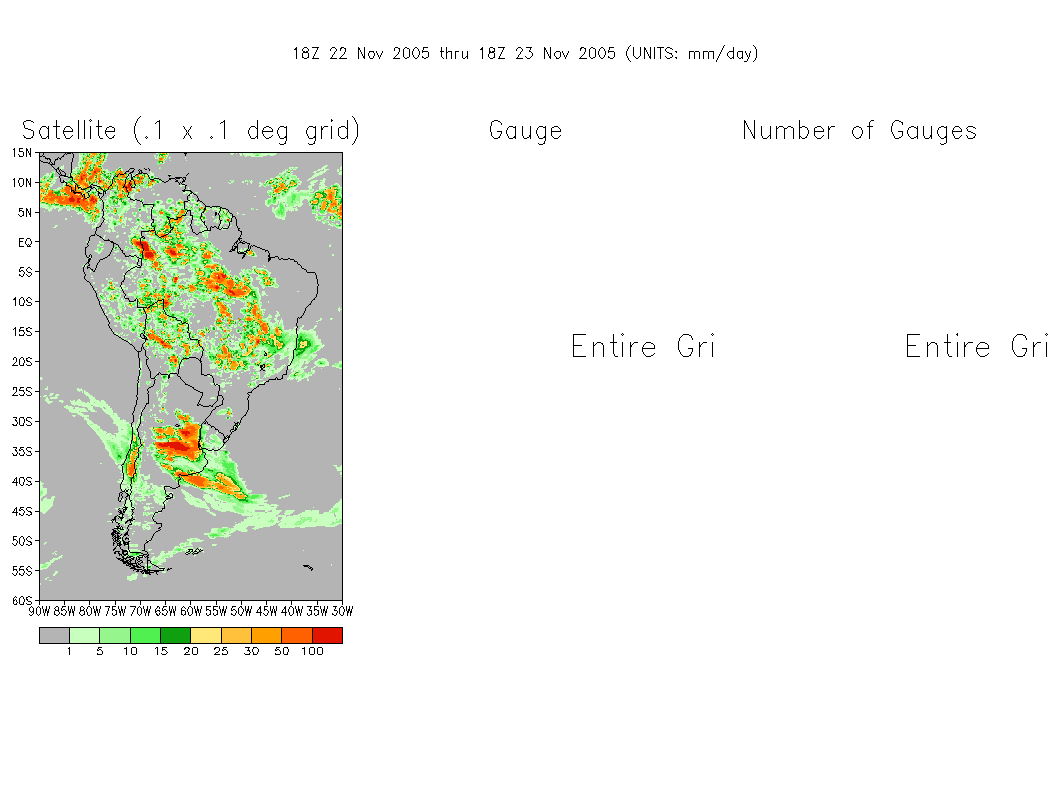The height and width of the screenshot is (800, 1050).
Task: Click the 'Gauge' panel heading
Action: point(526,131)
